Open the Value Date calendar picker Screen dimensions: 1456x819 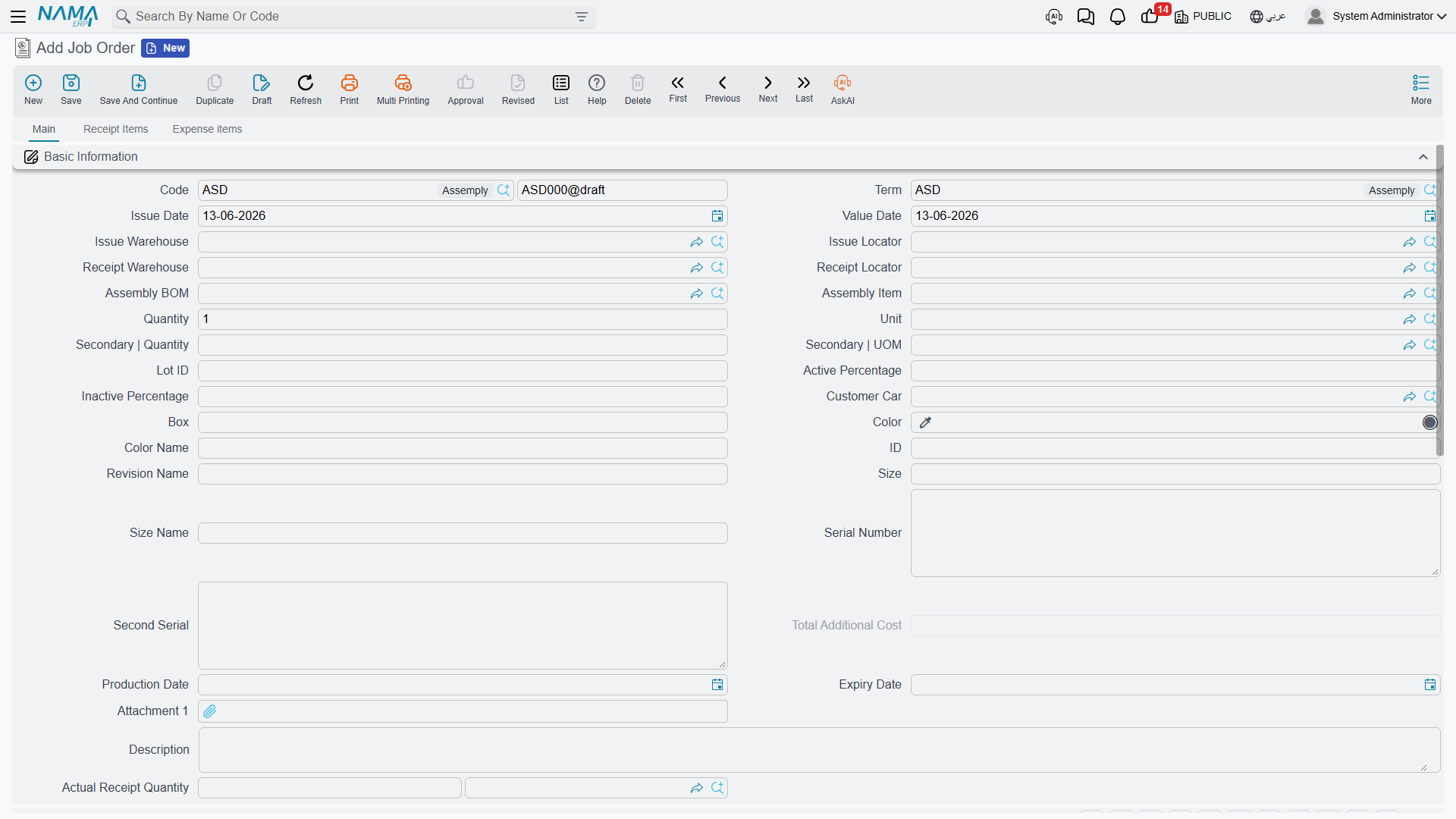(x=1430, y=216)
